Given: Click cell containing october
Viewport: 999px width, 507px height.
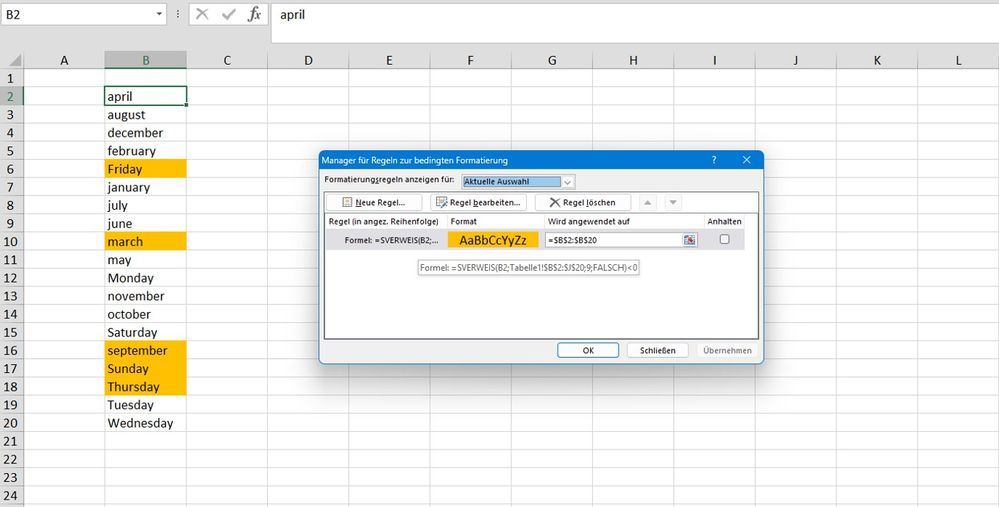Looking at the screenshot, I should pos(146,314).
